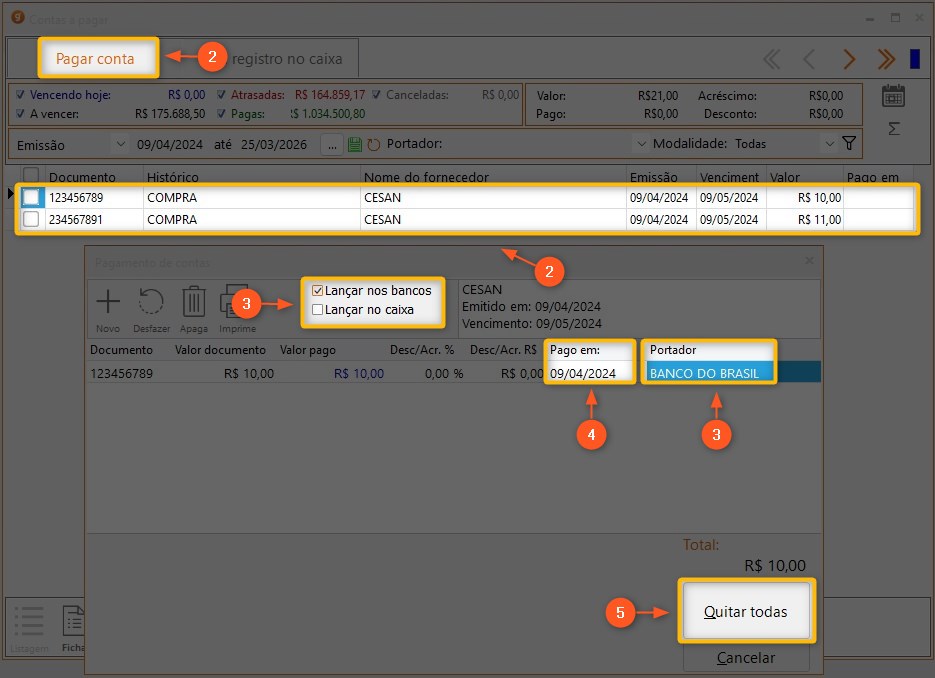Click the Novo plus icon
The image size is (935, 678).
(108, 302)
